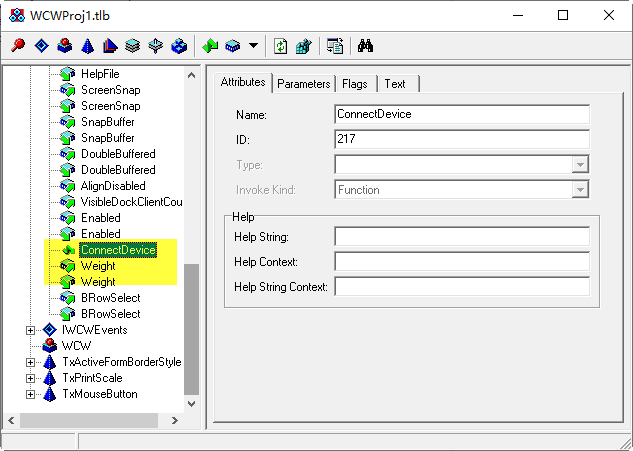
Task: Click the tree's horizontal scrollbar thumb
Action: (x=89, y=420)
